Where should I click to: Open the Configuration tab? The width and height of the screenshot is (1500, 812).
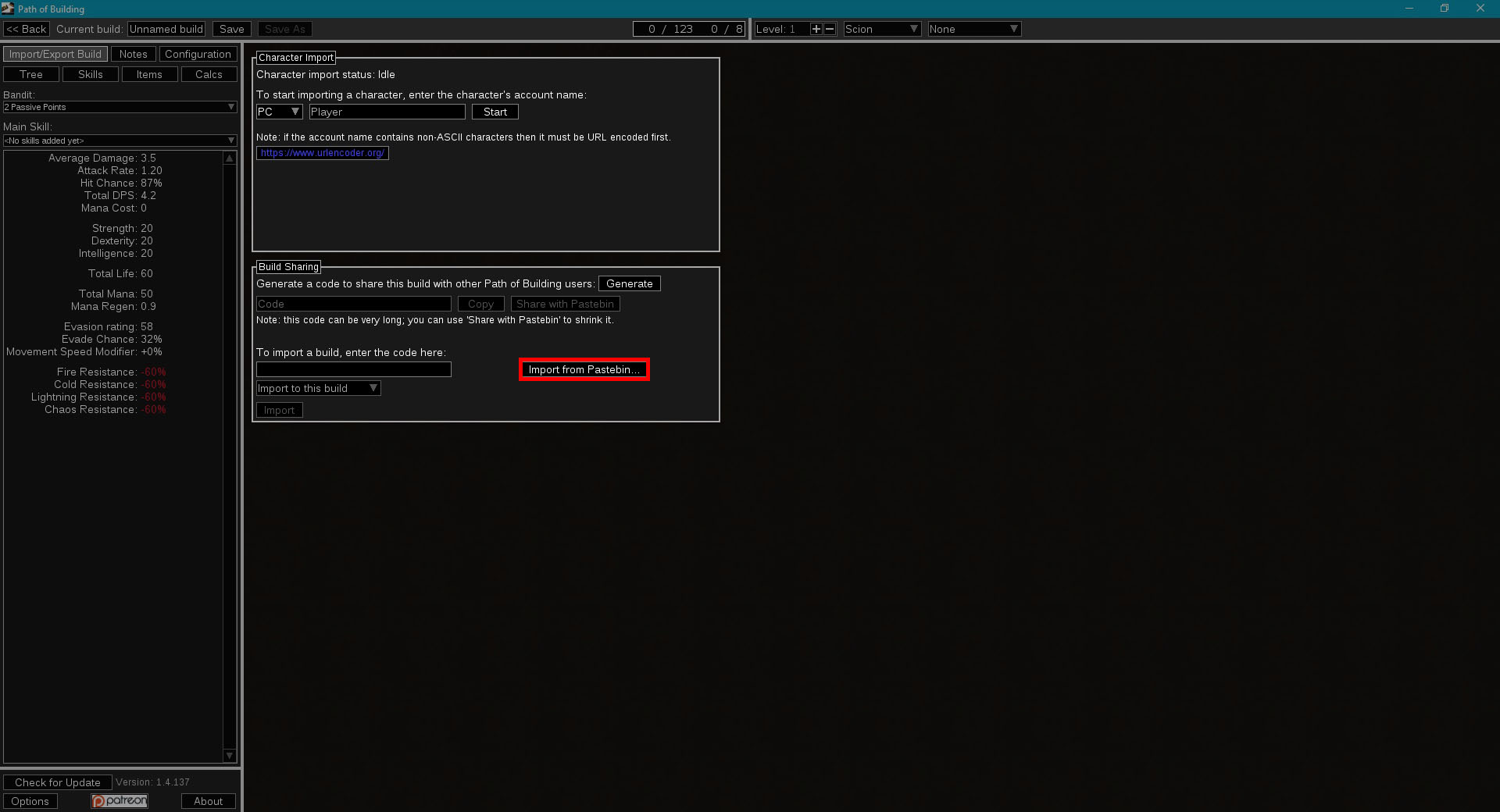click(x=198, y=54)
